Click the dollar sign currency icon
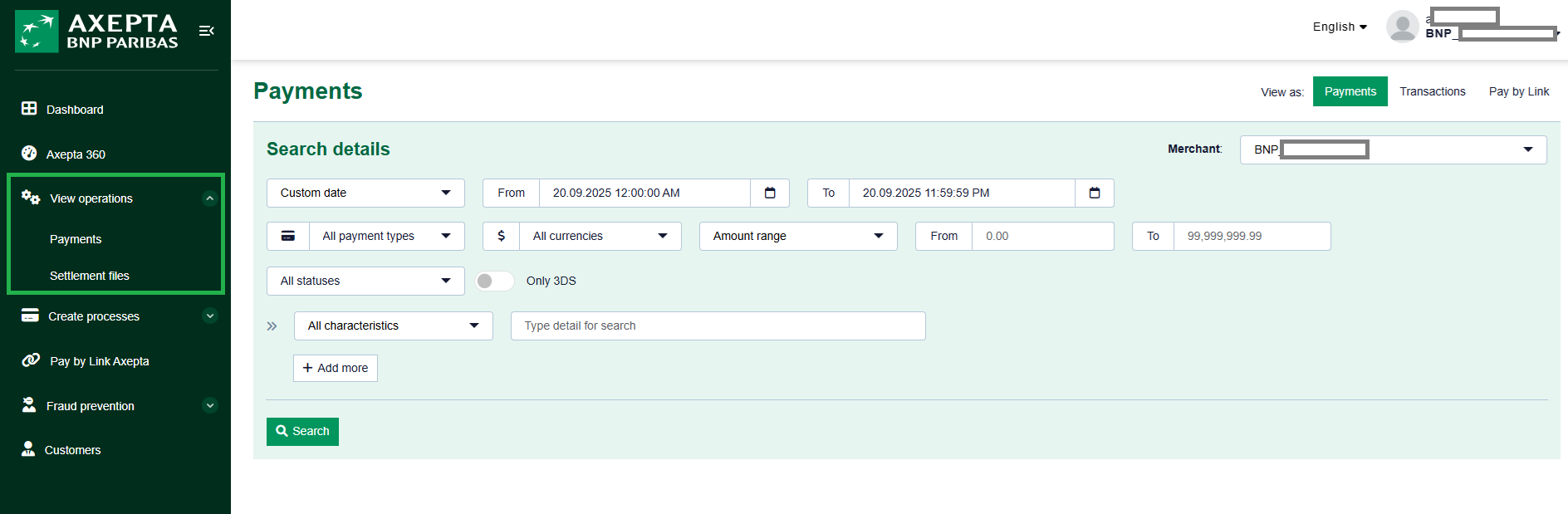This screenshot has height=514, width=1568. (x=501, y=236)
